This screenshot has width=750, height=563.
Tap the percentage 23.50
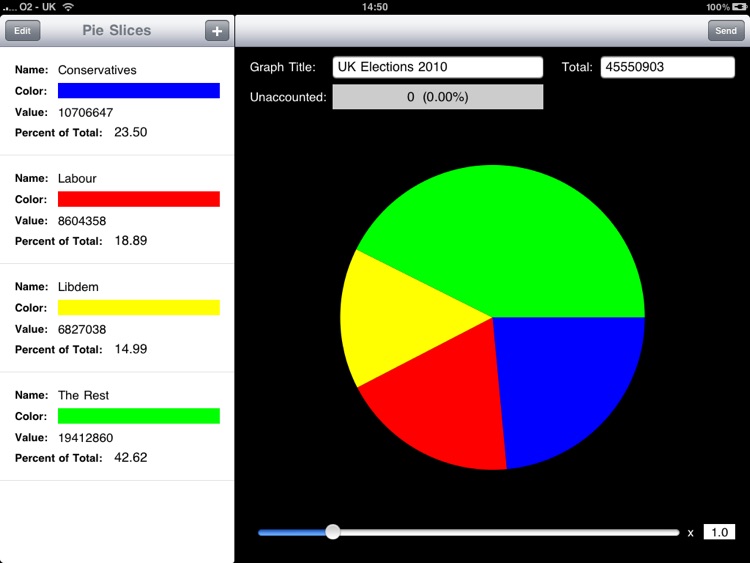(x=131, y=132)
